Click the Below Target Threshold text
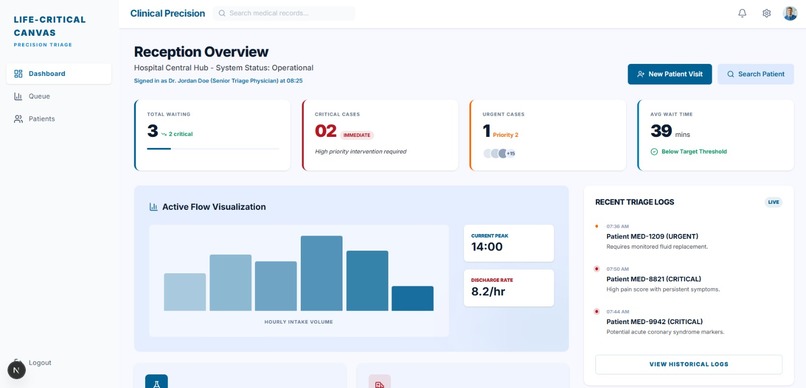 (x=693, y=152)
